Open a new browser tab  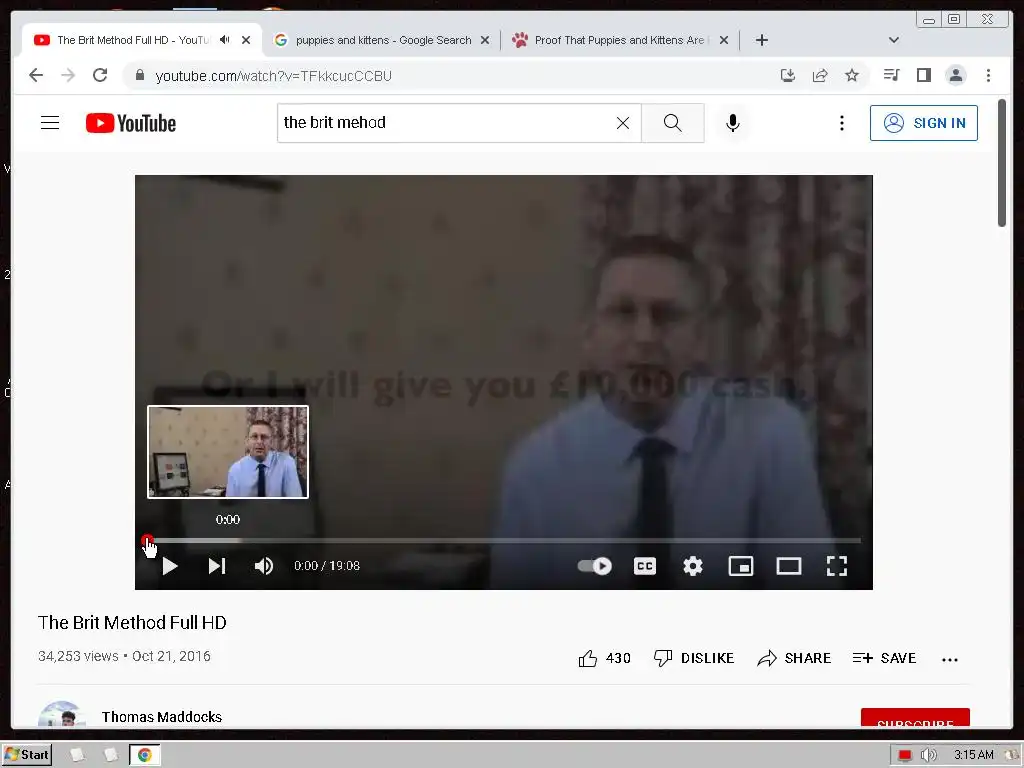coord(761,40)
